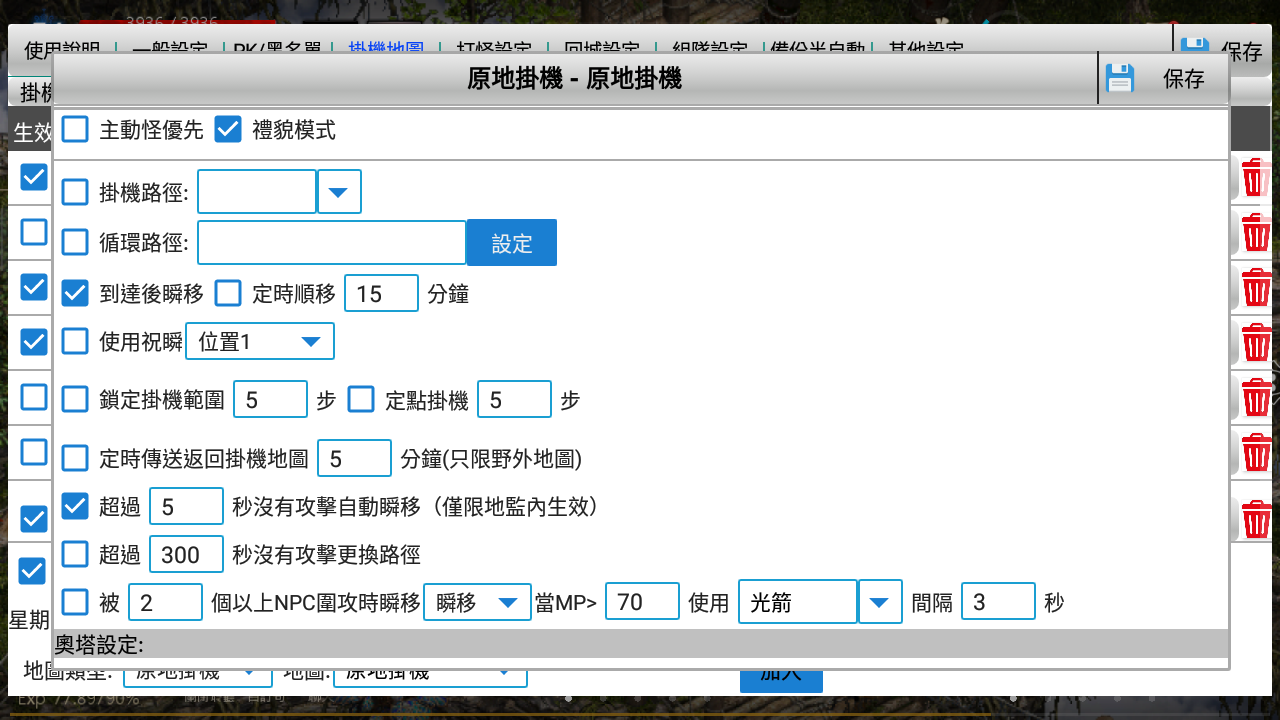
Task: Expand the 瞬移 dropdown in the NPC row
Action: pos(478,603)
